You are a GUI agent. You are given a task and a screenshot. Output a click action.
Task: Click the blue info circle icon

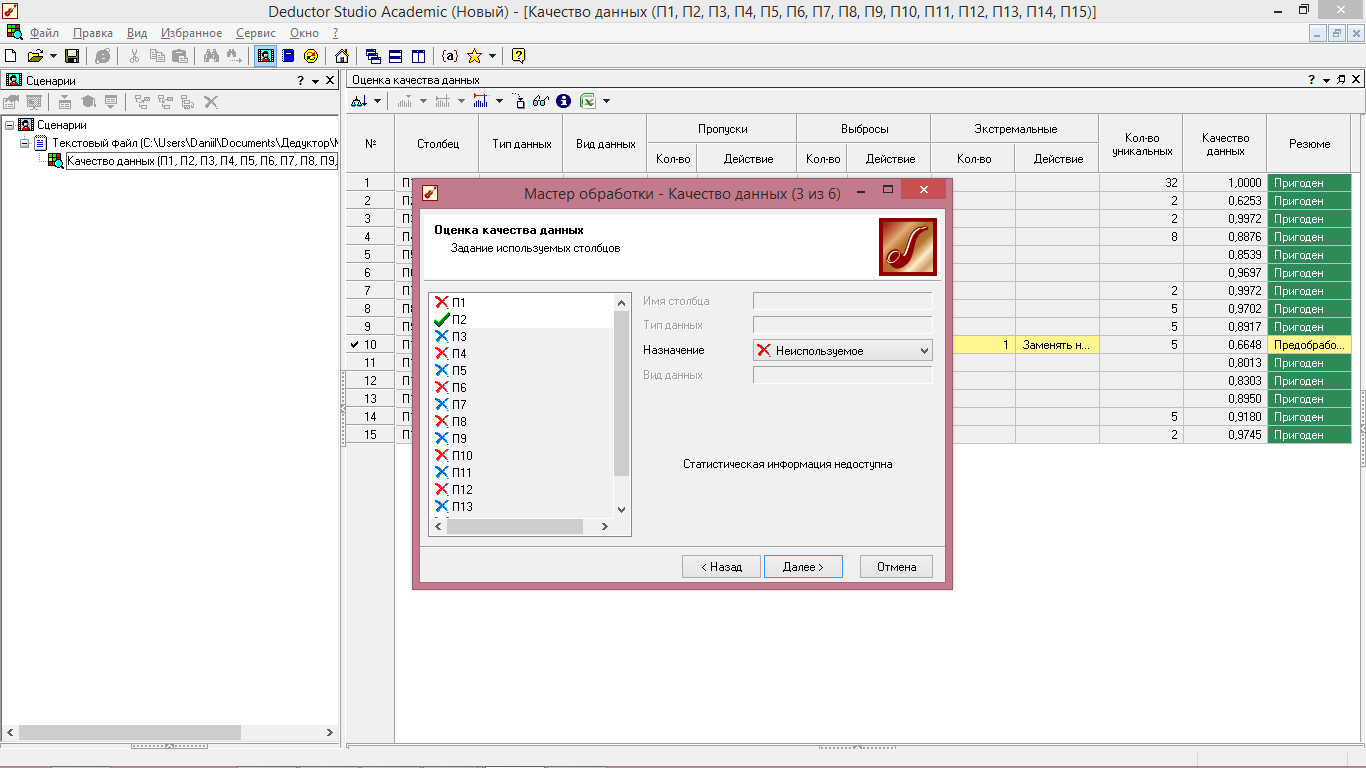point(563,101)
